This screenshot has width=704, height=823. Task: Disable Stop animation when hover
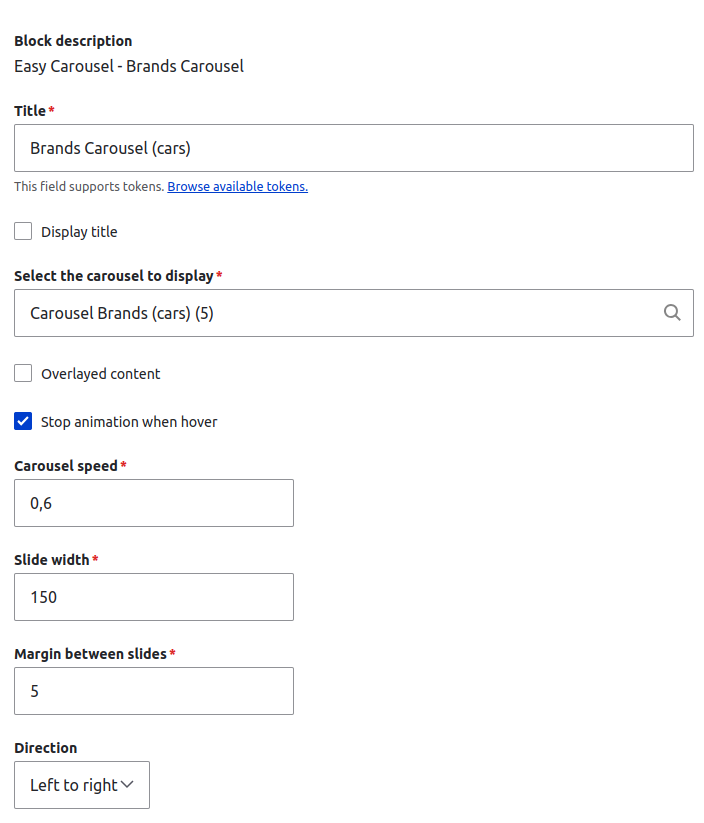(22, 421)
